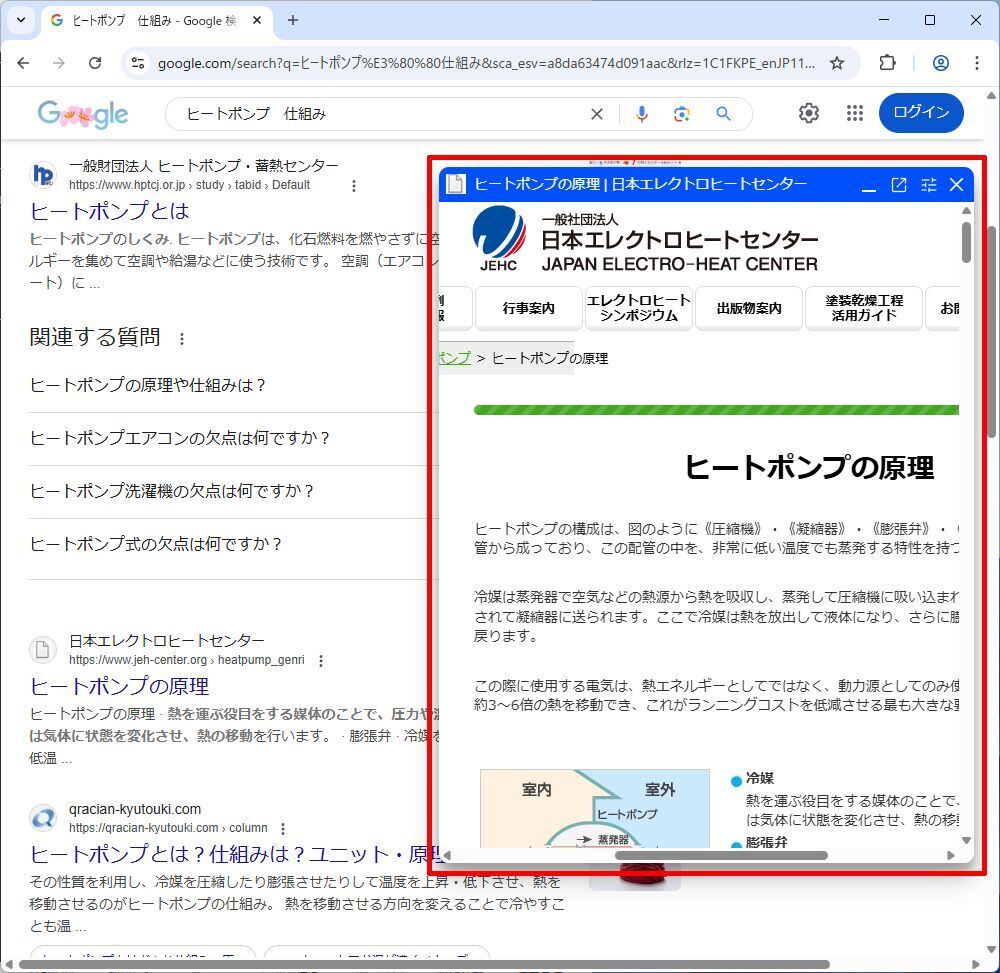Open the ヒートポンプの原理 search result

[119, 686]
